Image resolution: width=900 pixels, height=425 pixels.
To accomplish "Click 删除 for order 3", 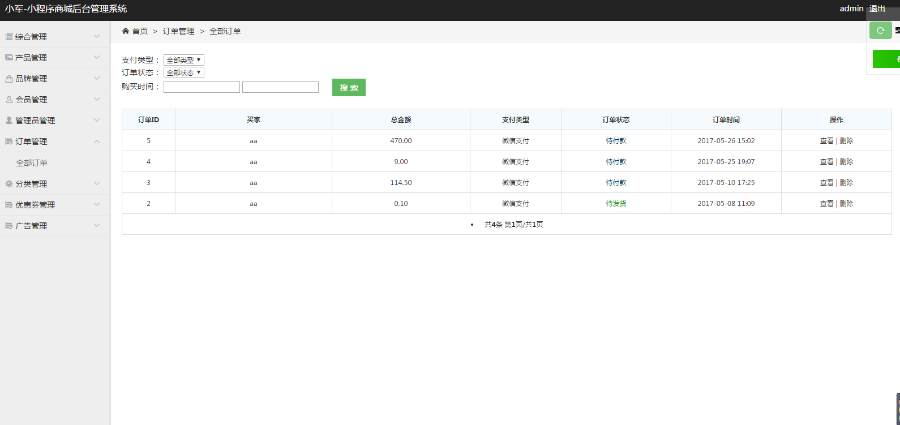I will 846,183.
